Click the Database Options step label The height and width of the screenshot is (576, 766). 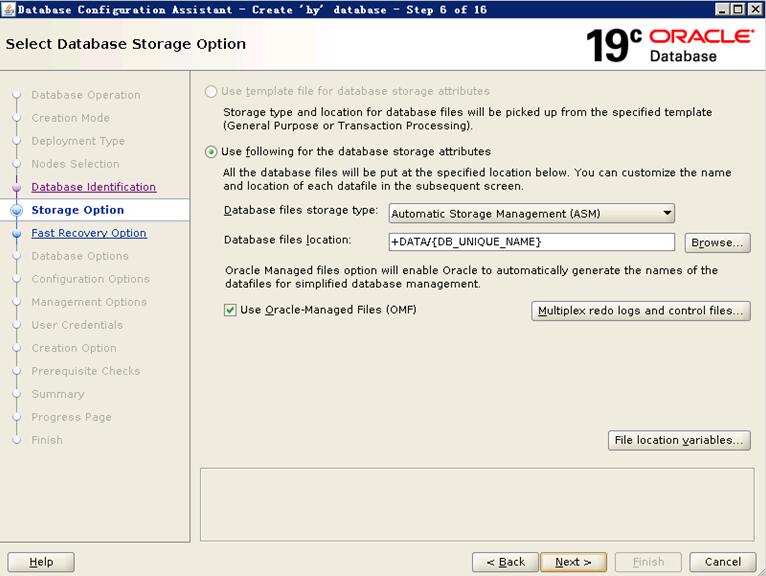point(80,256)
